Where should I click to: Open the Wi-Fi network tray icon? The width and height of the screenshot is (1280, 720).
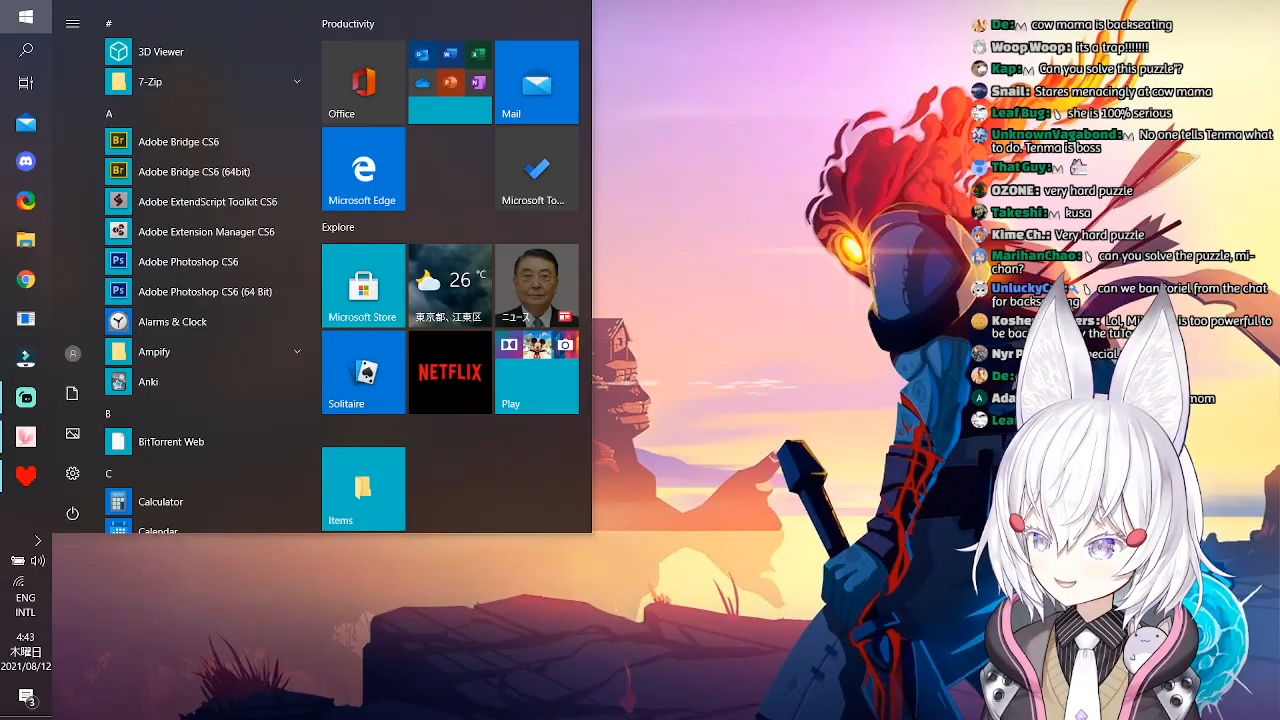coord(18,581)
